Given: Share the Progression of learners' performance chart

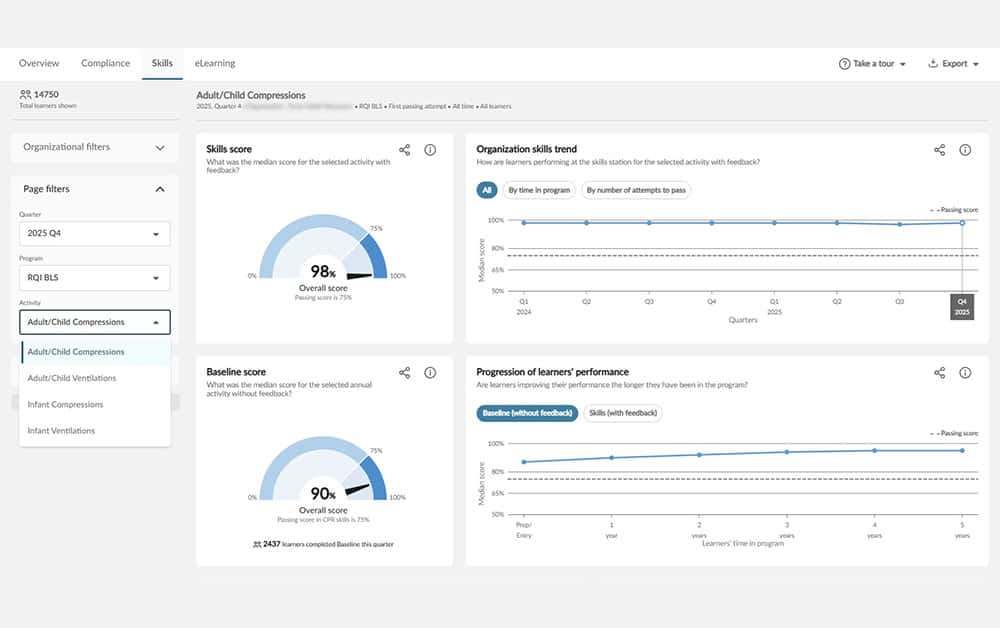Looking at the screenshot, I should tap(940, 372).
